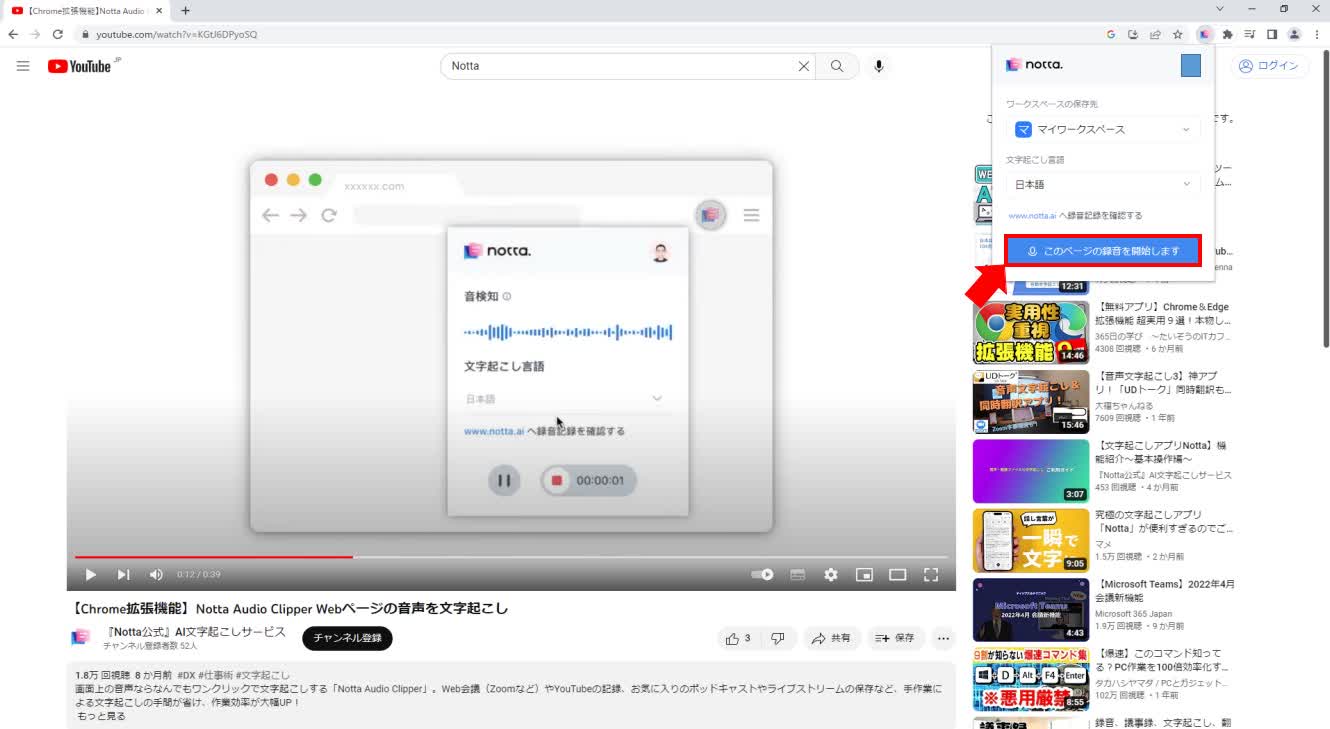Clear the Notta search text with X
Viewport: 1330px width, 729px height.
[803, 66]
